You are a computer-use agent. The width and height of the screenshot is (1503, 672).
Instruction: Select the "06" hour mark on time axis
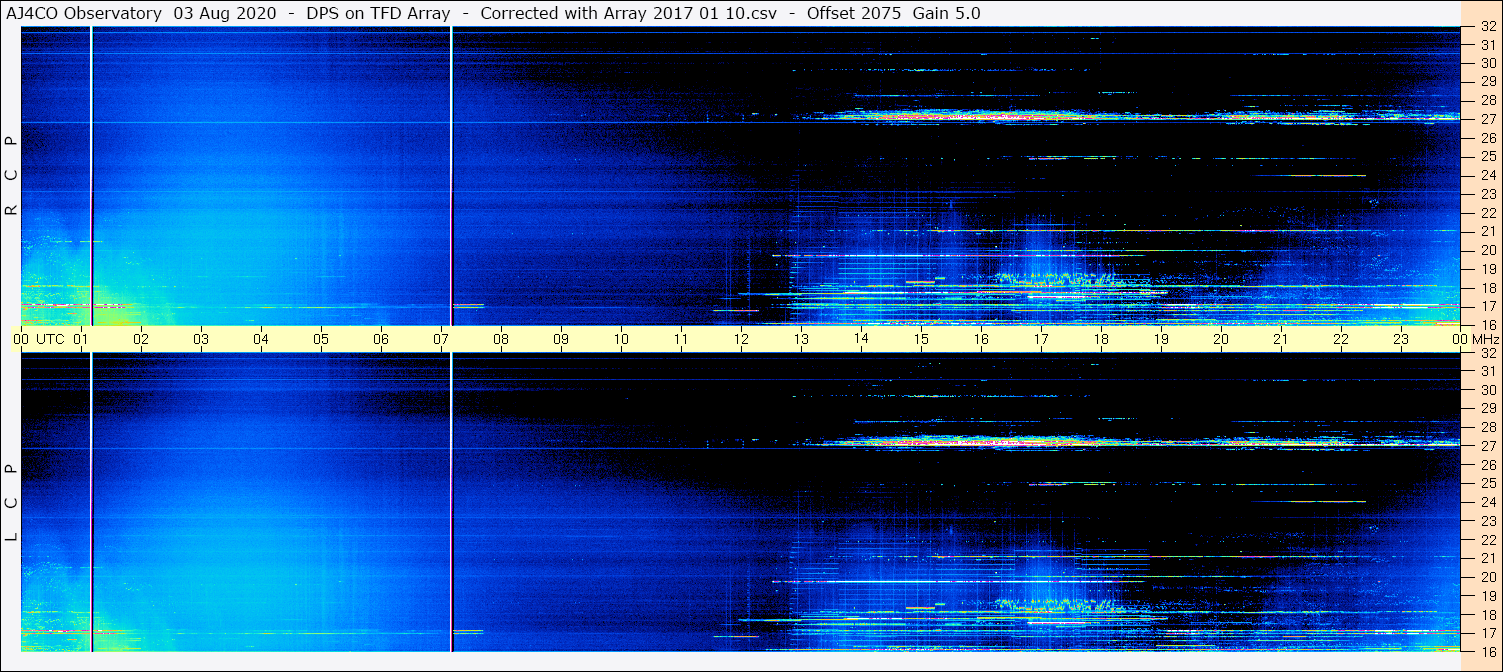(381, 339)
